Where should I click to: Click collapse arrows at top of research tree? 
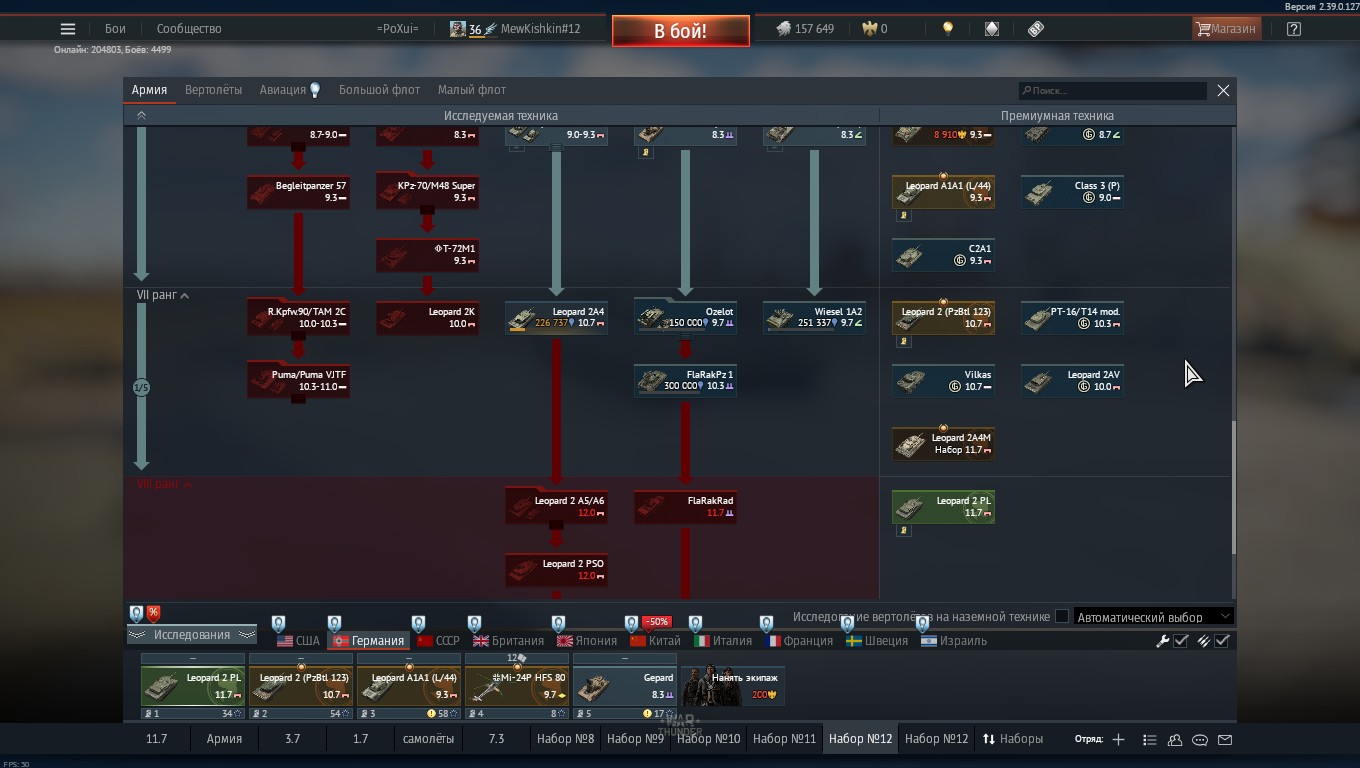pos(141,116)
